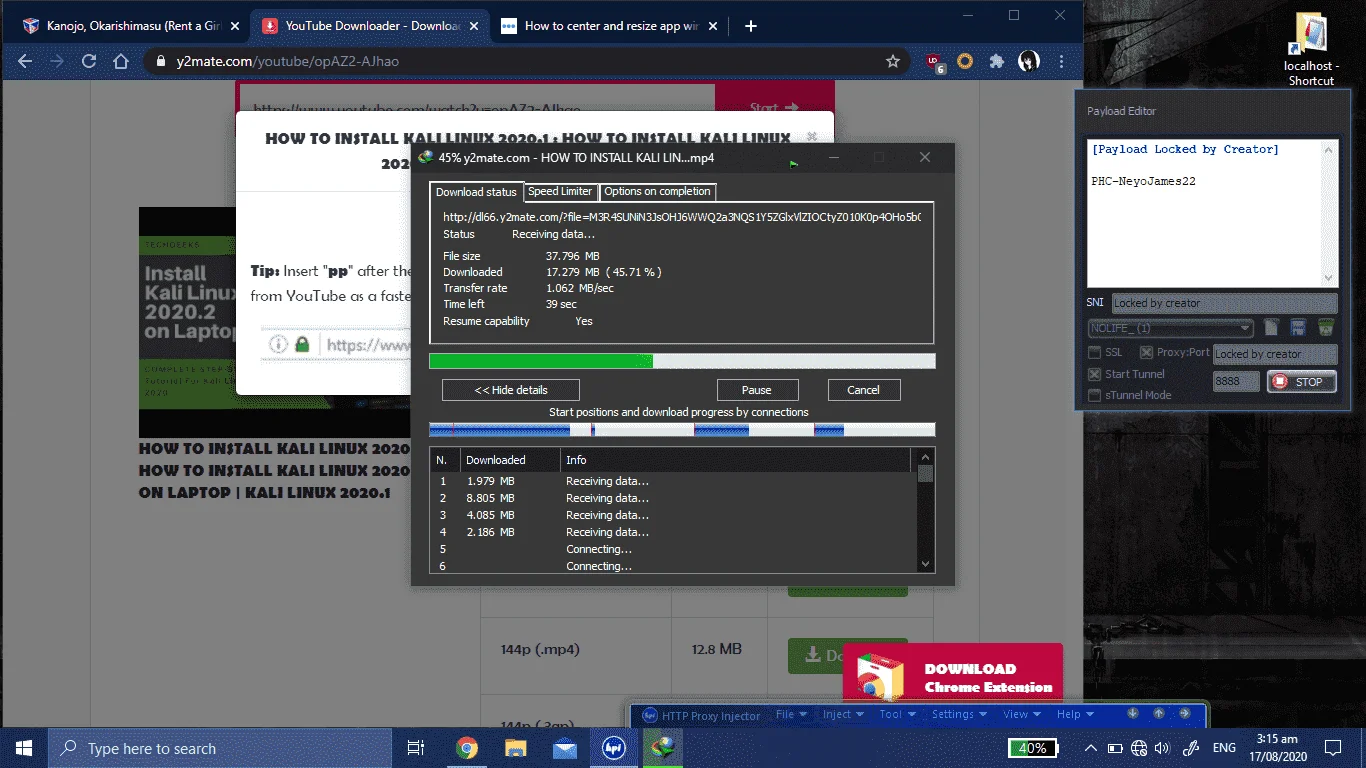Image resolution: width=1366 pixels, height=768 pixels.
Task: Toggle the sTunnel Mode checkbox
Action: coord(1095,395)
